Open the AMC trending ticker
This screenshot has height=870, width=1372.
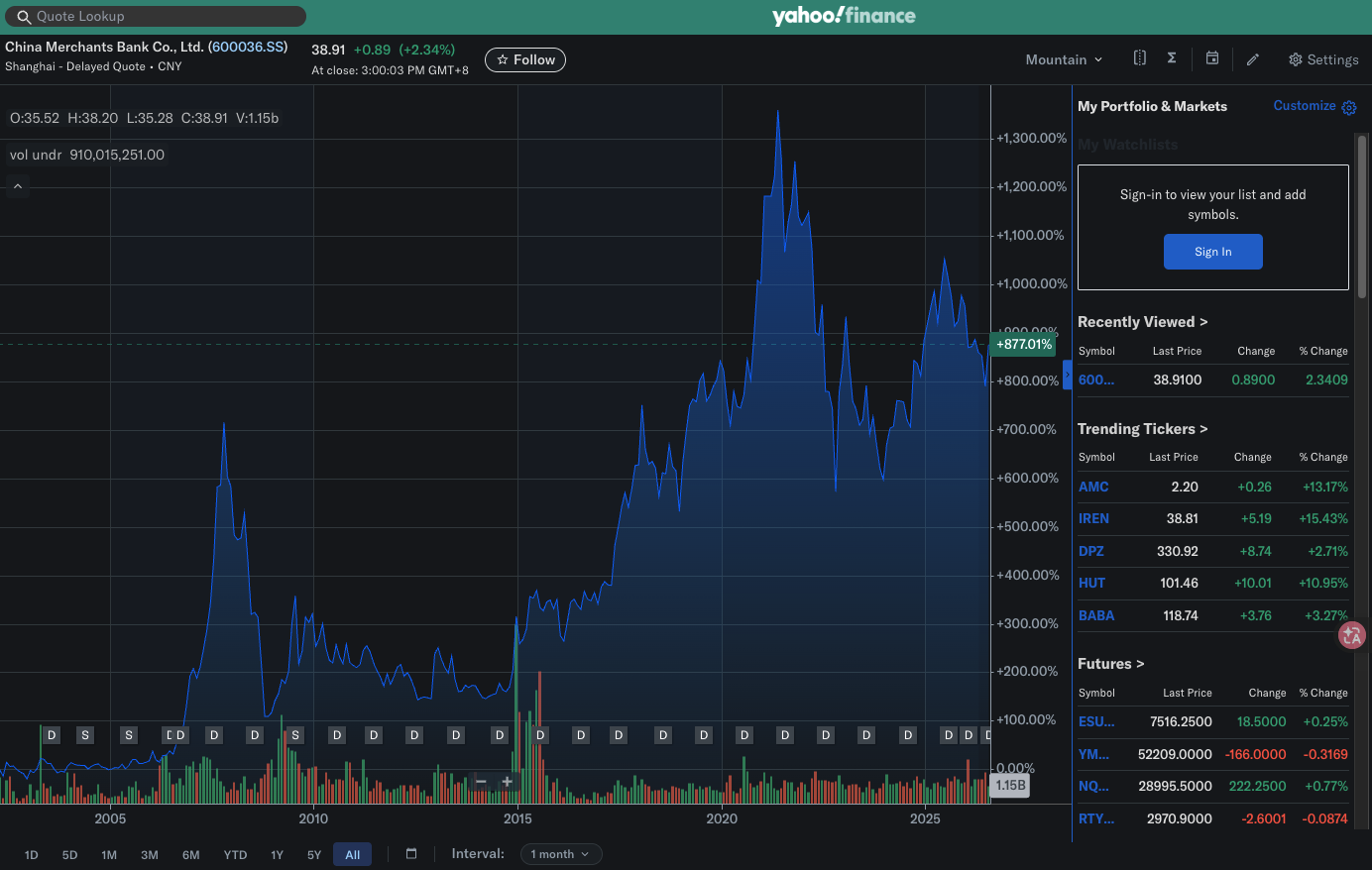1093,487
